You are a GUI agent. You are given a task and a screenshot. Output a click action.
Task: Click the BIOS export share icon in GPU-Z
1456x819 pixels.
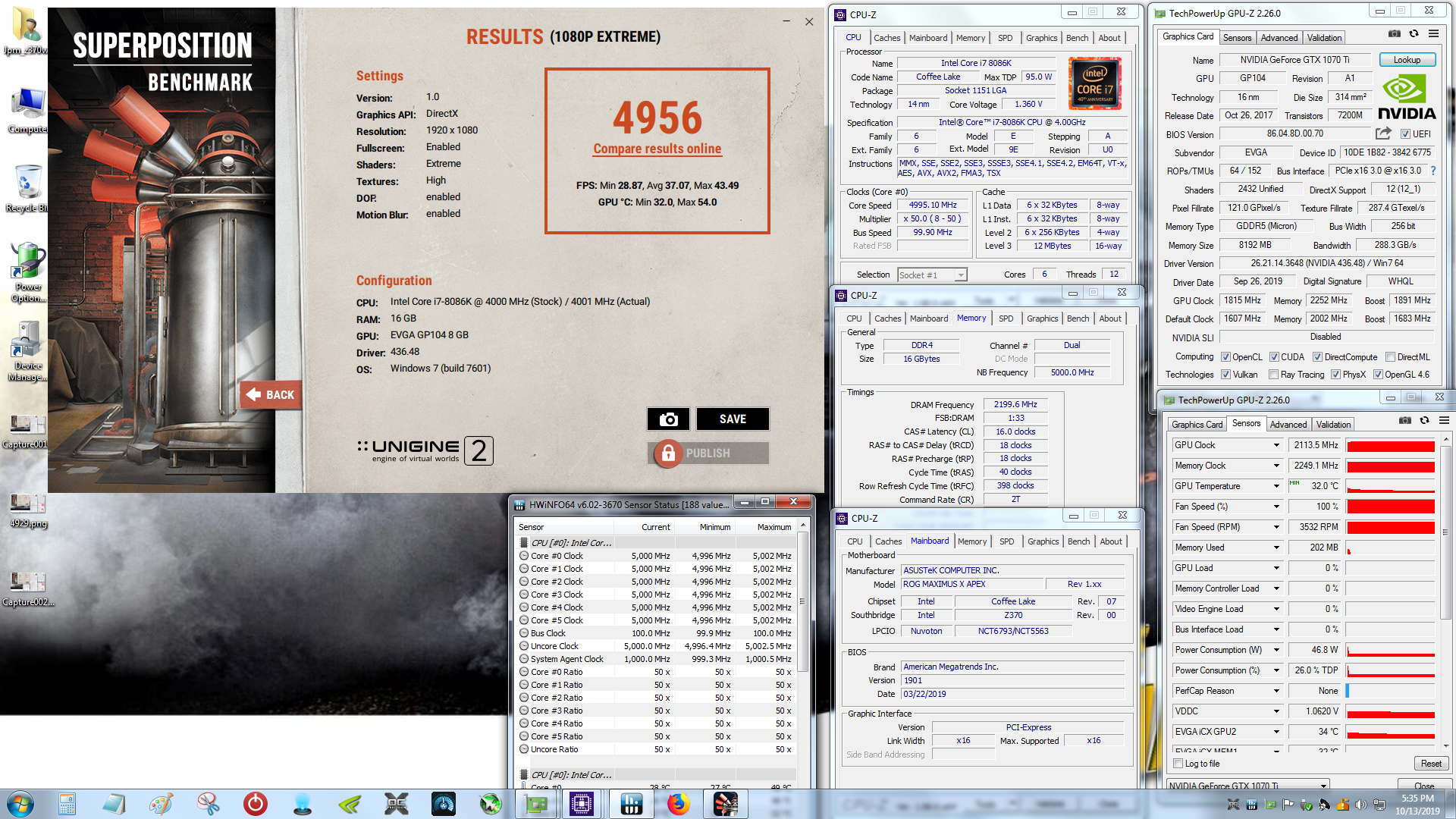click(x=1383, y=133)
